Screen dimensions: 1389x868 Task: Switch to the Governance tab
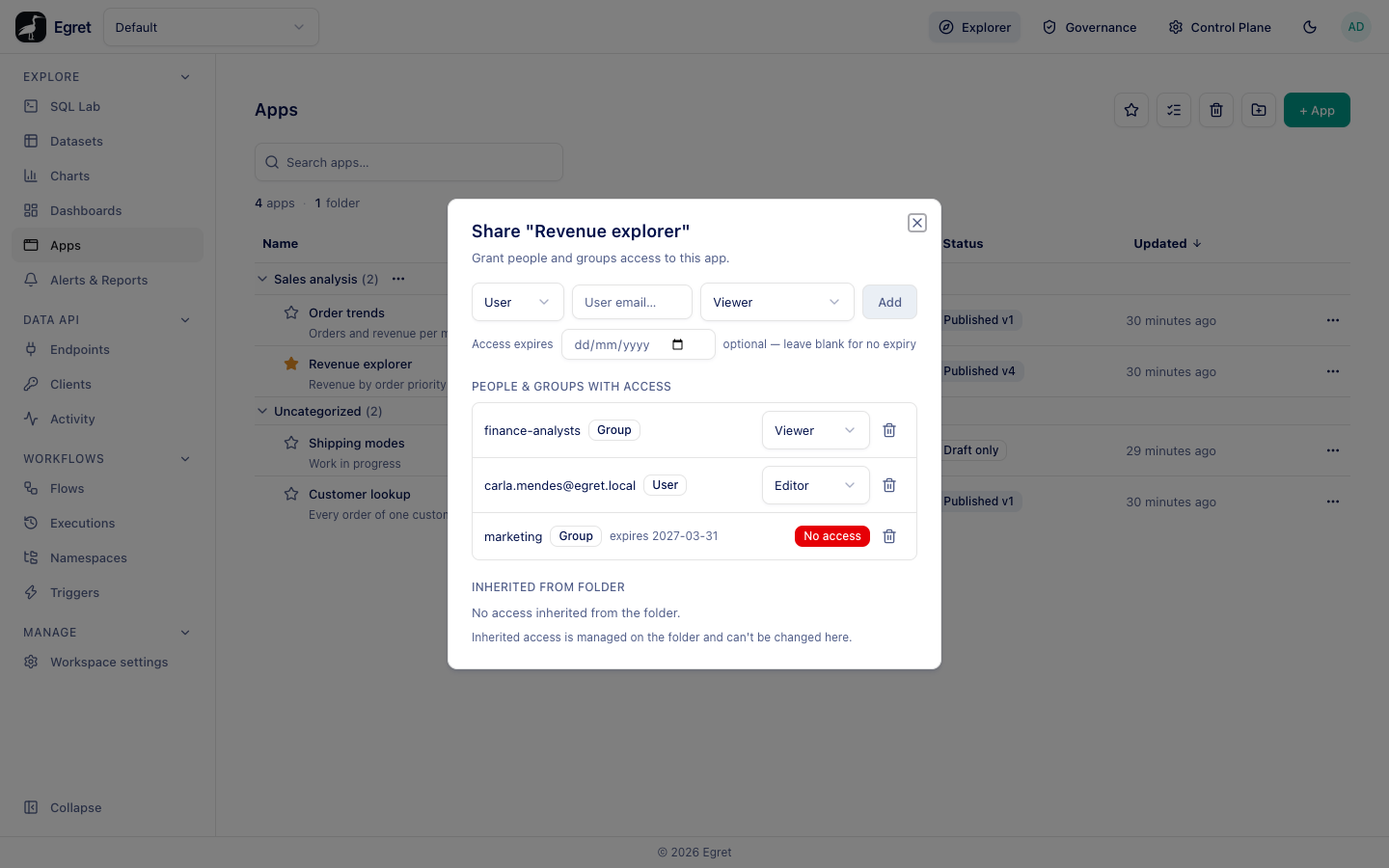pos(1089,27)
